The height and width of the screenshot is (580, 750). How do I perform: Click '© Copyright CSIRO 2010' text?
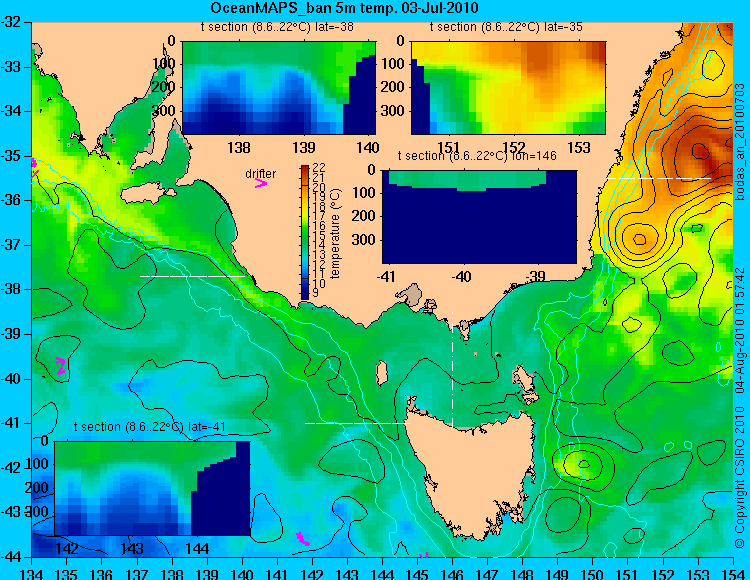(x=740, y=476)
